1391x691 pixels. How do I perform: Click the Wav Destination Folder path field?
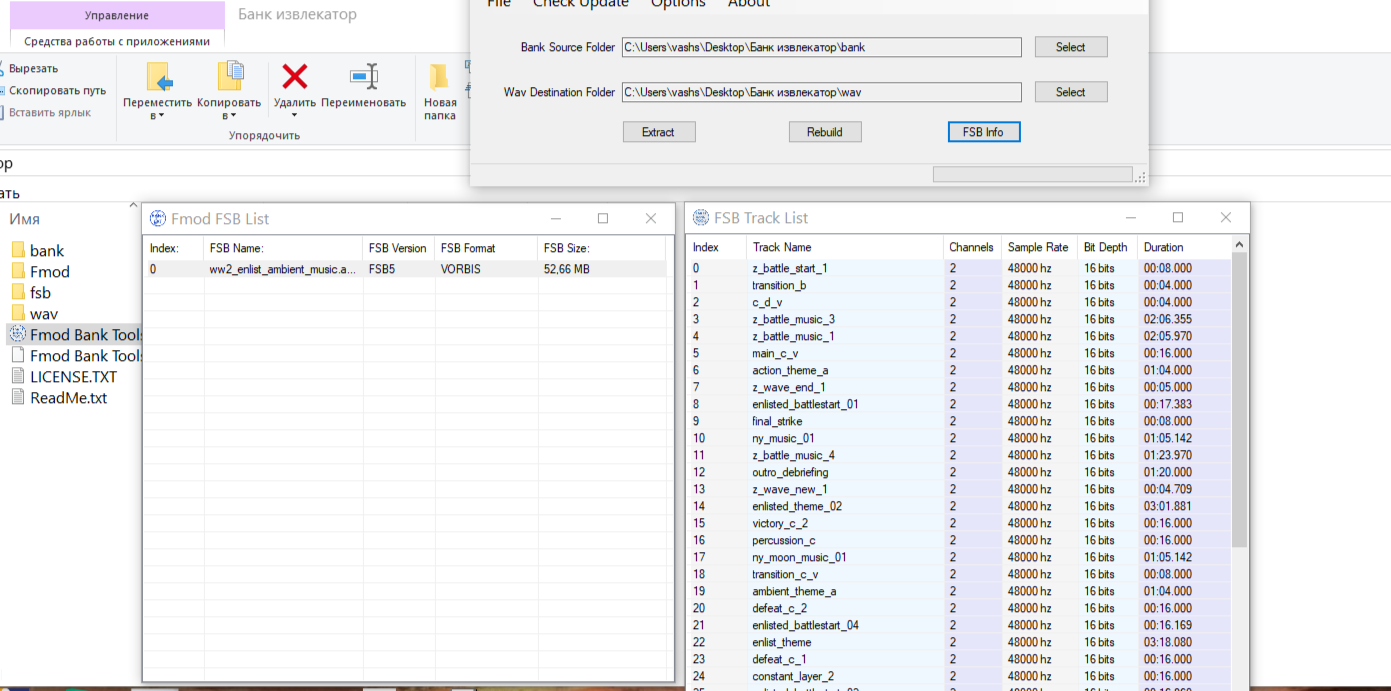(821, 92)
